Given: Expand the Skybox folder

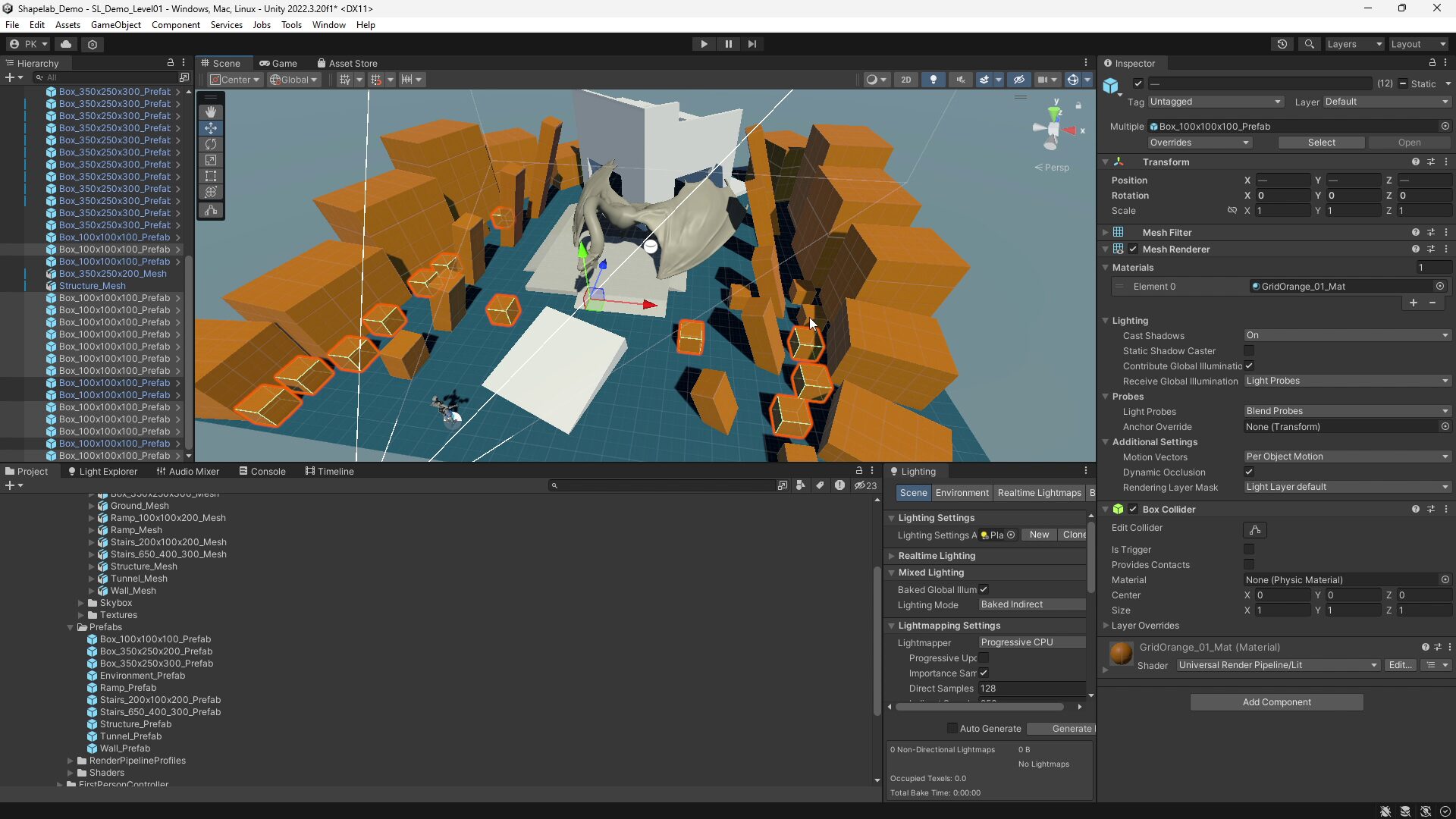Looking at the screenshot, I should 81,603.
